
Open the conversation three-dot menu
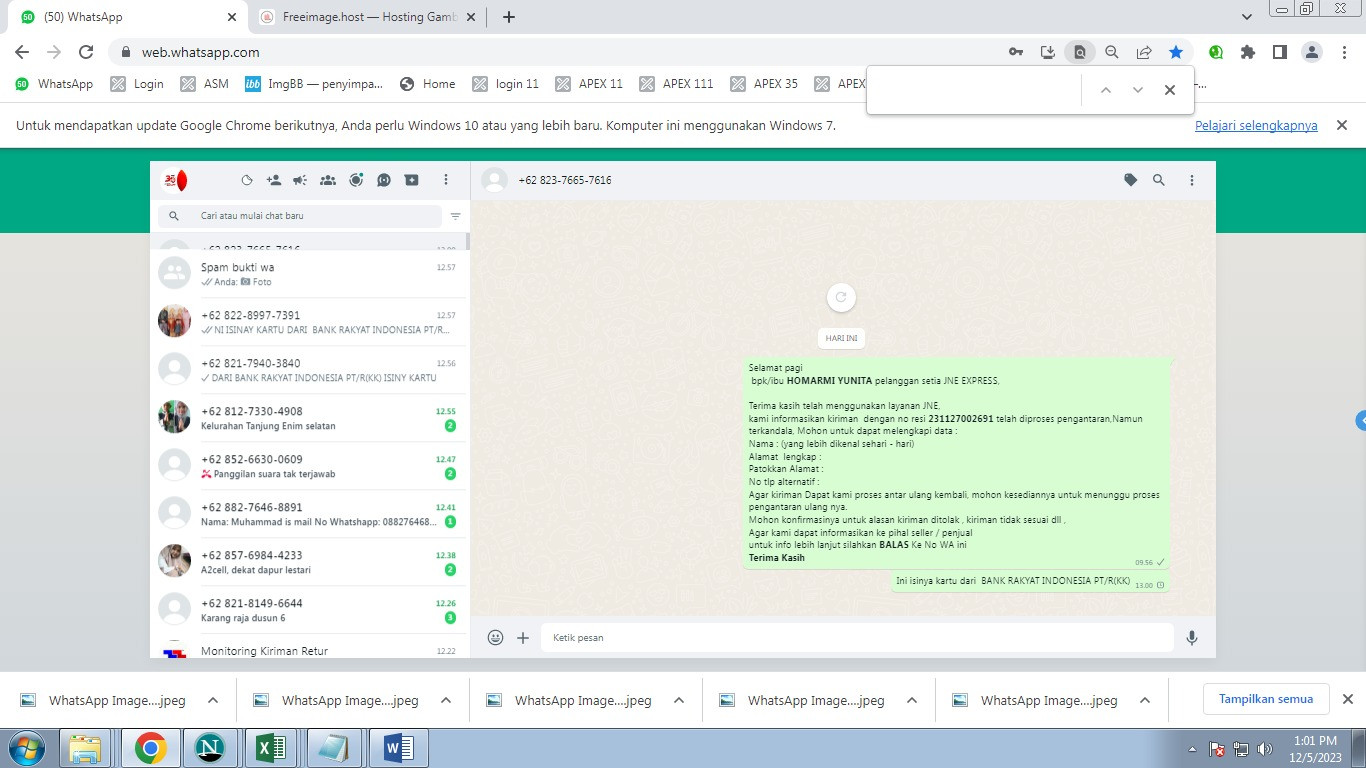point(1192,180)
